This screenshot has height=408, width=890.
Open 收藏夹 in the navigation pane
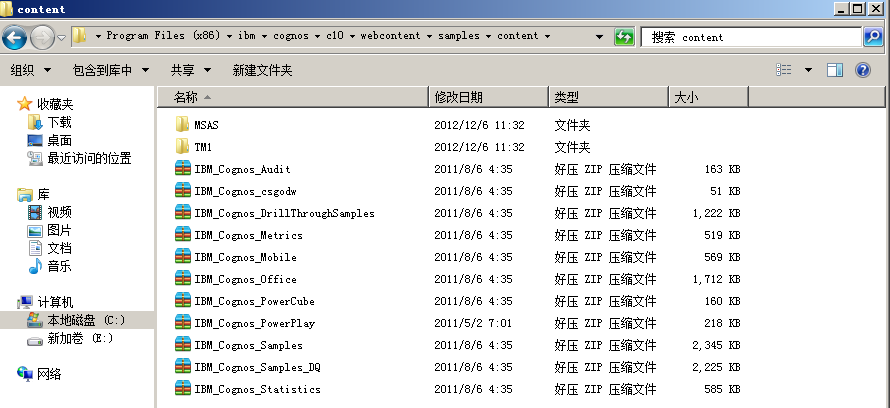(55, 104)
